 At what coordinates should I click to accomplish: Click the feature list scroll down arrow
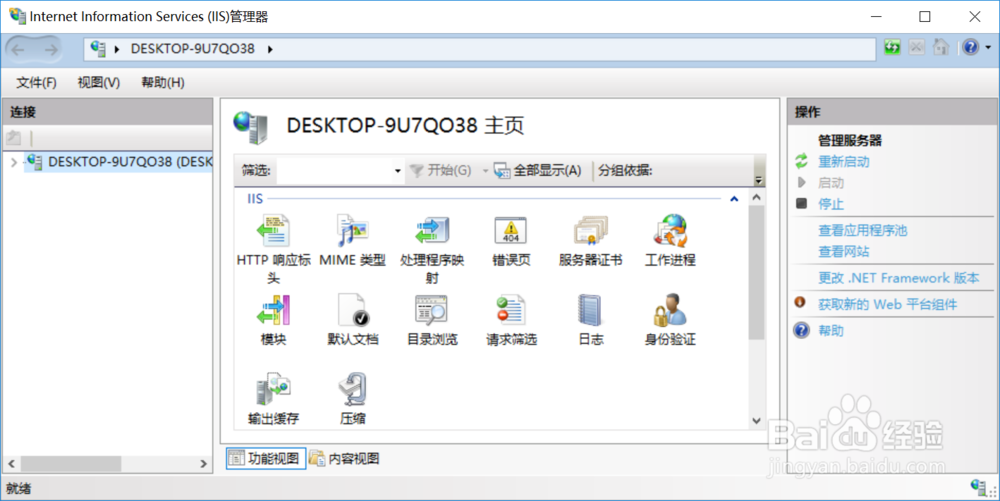pos(756,420)
